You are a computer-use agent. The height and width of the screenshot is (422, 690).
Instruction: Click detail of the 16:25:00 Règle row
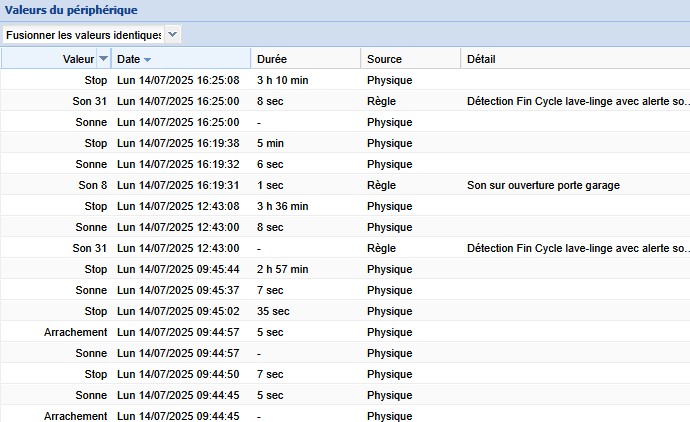pos(578,101)
